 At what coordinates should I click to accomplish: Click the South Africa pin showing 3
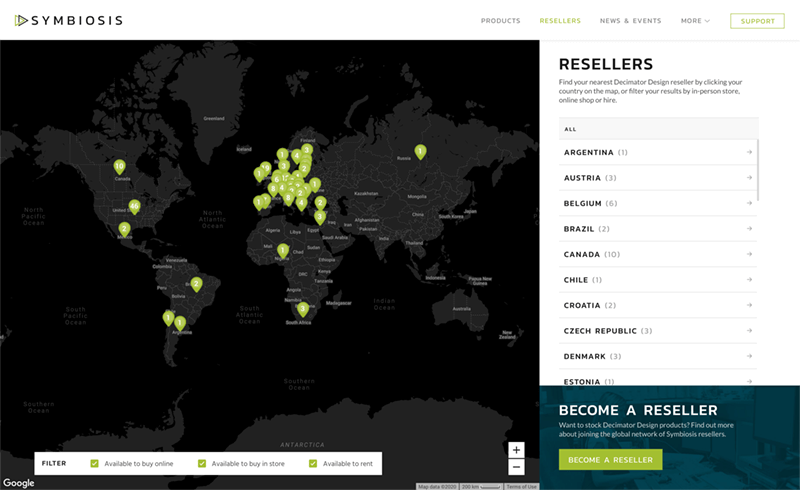click(x=303, y=309)
